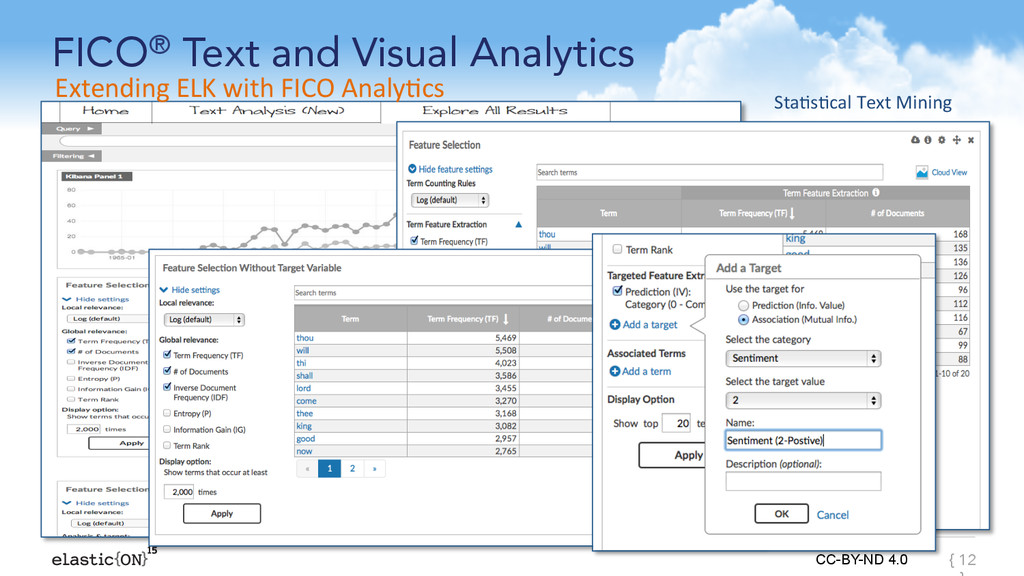Click Apply under Display Option in targeted panel
This screenshot has width=1024, height=576.
673,455
